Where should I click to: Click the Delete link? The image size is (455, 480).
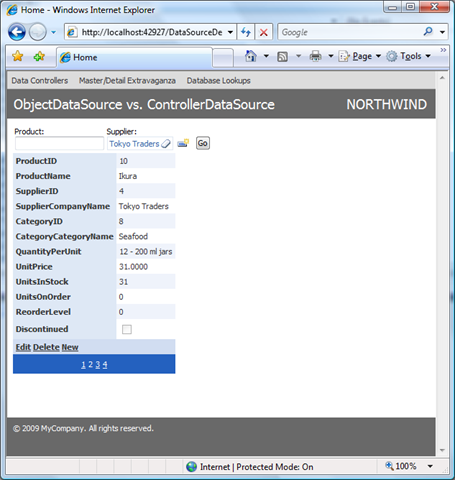(x=46, y=347)
